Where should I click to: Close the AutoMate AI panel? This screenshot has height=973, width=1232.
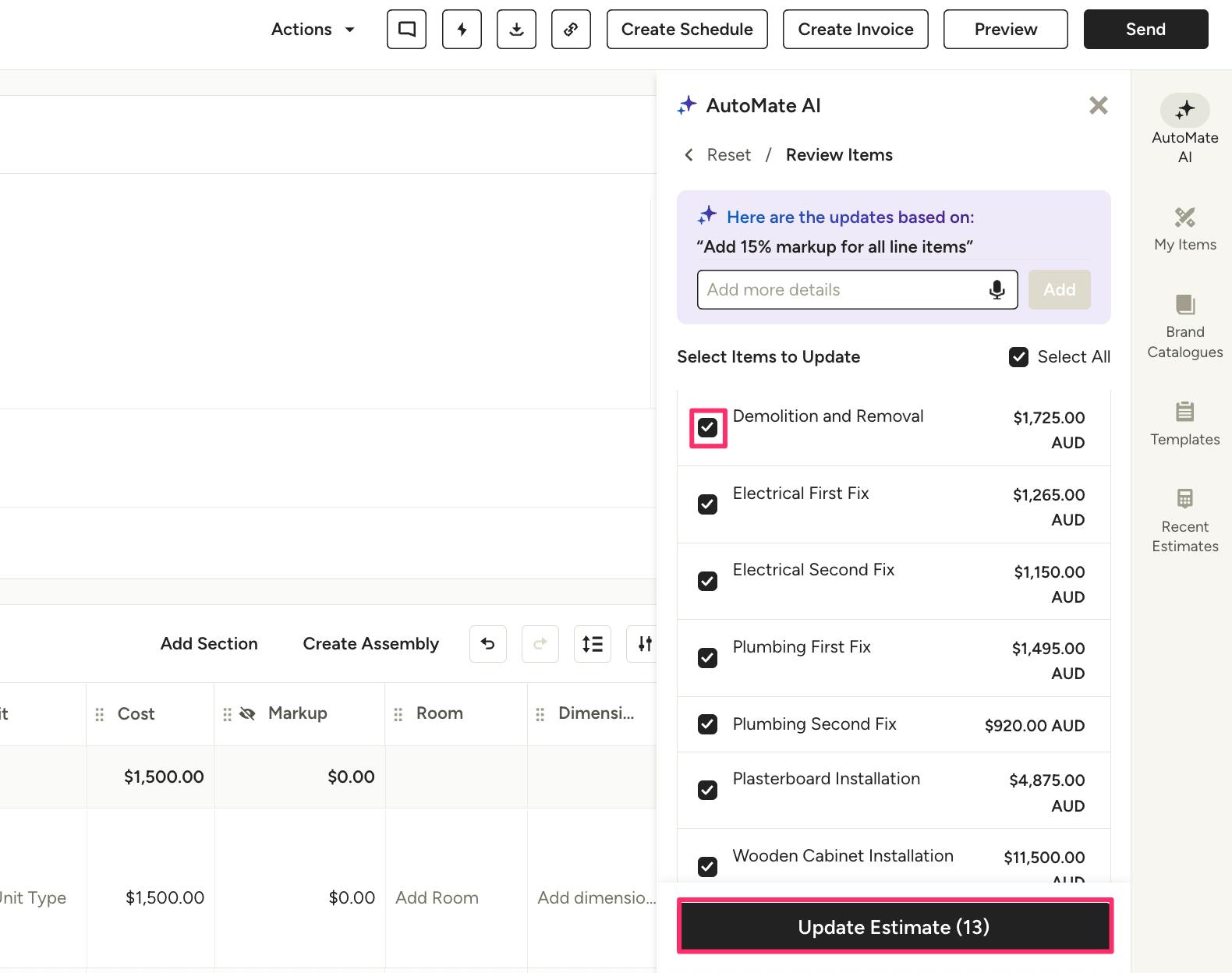click(1098, 105)
